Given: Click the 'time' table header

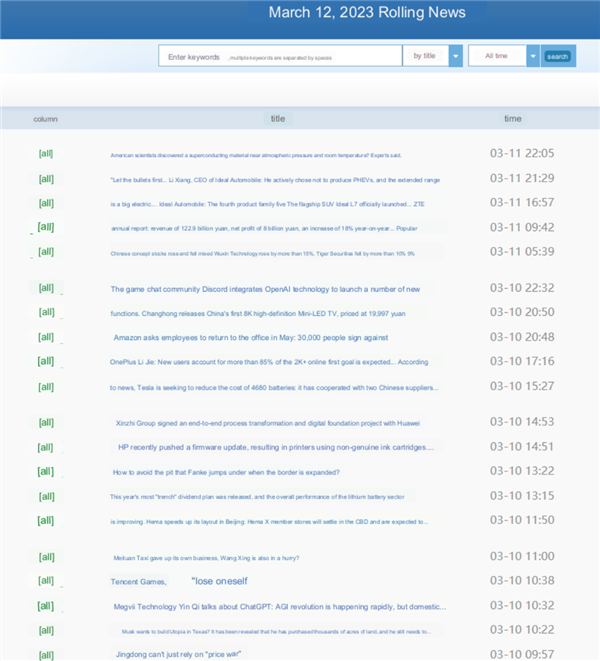Looking at the screenshot, I should (513, 118).
